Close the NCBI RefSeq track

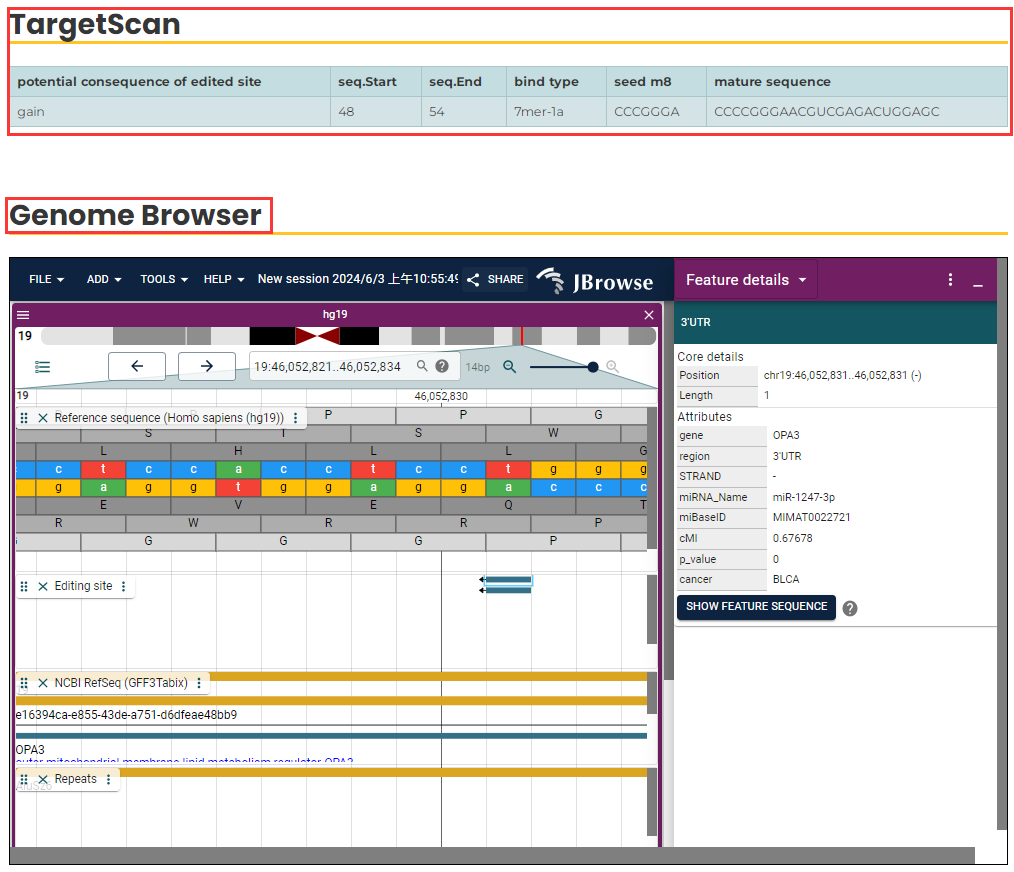tap(43, 683)
